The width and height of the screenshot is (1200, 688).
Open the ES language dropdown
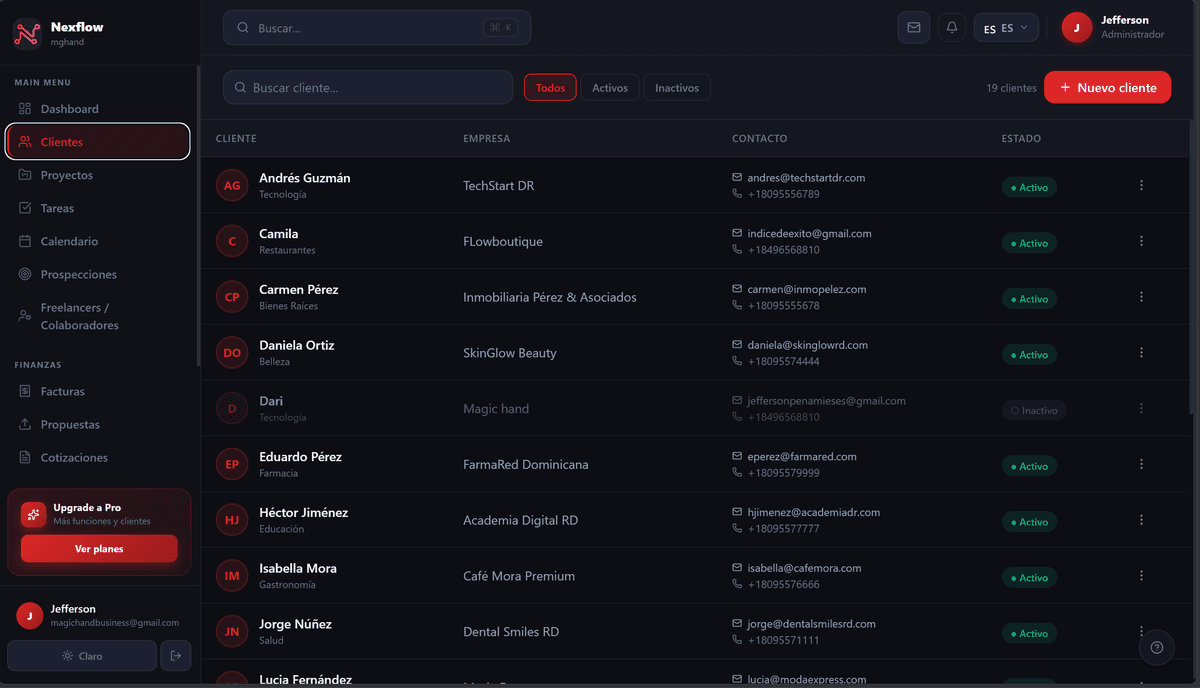[x=1006, y=28]
